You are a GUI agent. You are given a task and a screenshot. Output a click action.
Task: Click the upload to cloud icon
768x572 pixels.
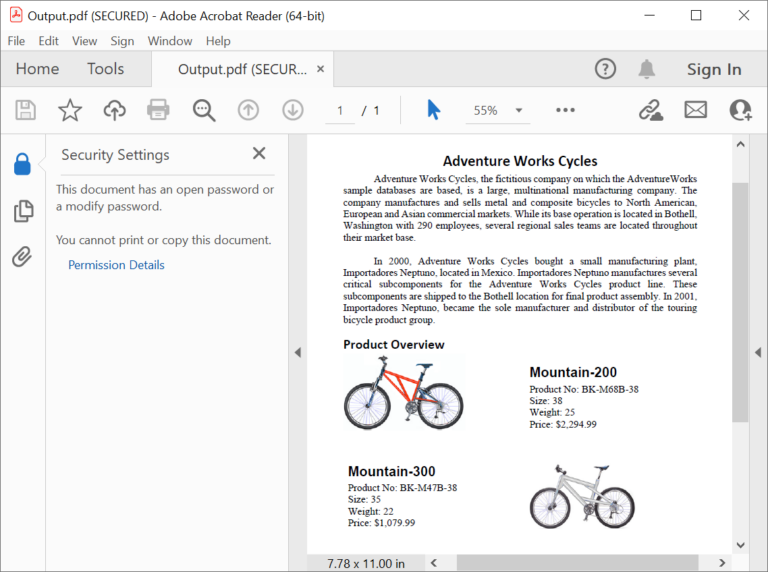tap(114, 110)
